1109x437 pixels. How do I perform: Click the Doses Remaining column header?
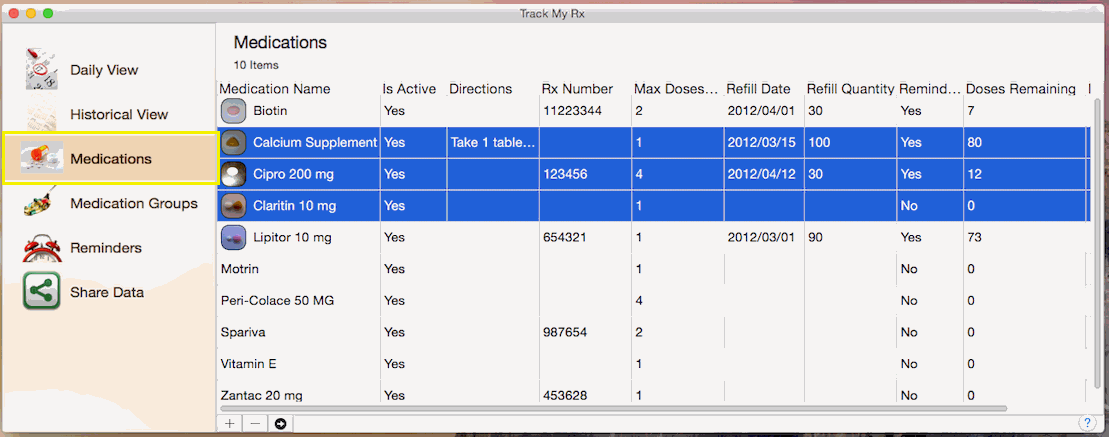pos(1020,89)
